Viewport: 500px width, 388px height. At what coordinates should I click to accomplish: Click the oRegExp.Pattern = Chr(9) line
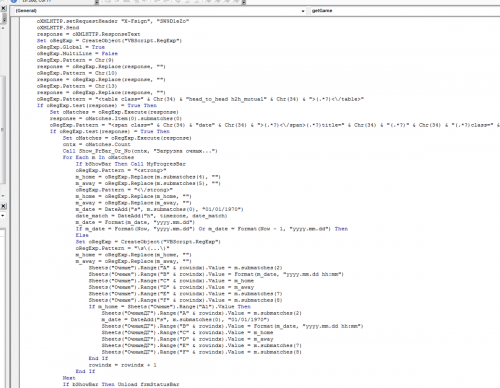click(x=75, y=60)
